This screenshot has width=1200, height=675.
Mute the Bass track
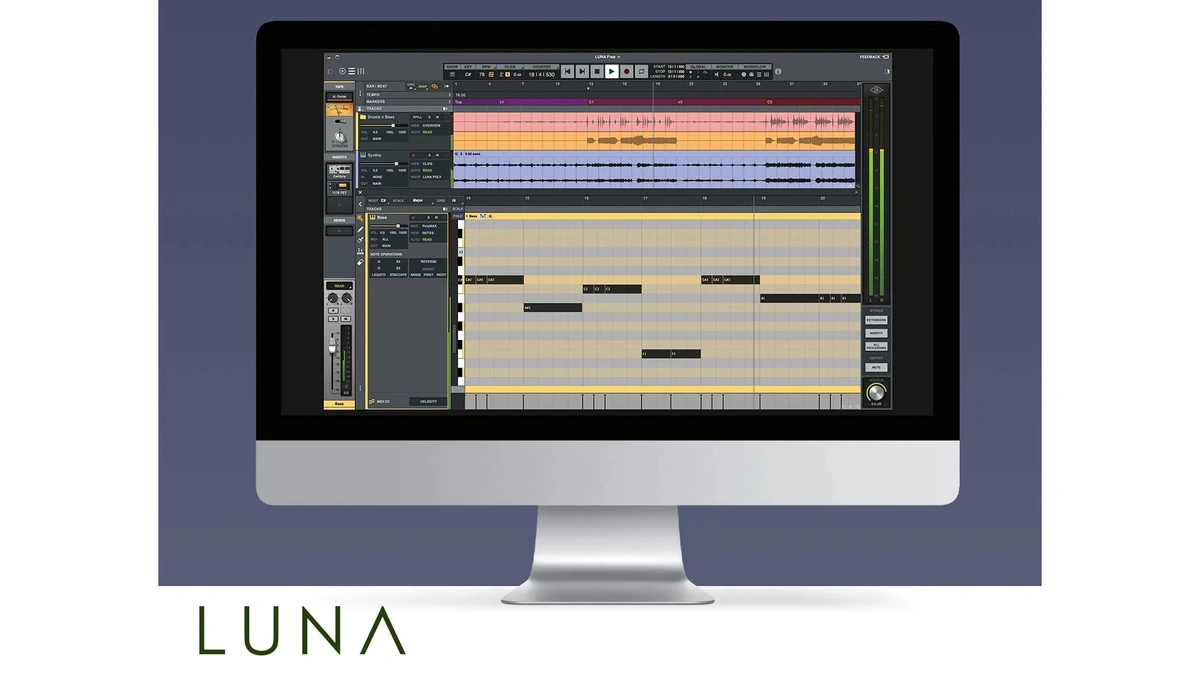click(436, 218)
